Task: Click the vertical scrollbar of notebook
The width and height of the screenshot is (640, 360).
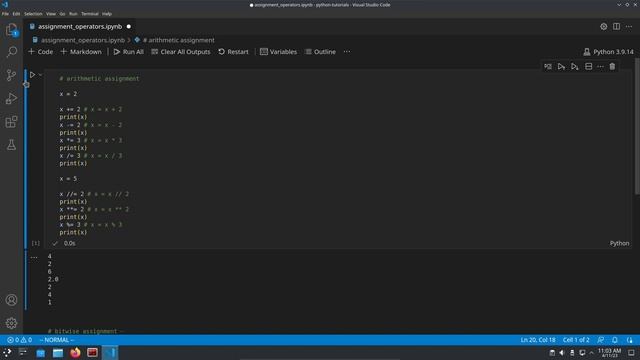Action: click(x=637, y=127)
